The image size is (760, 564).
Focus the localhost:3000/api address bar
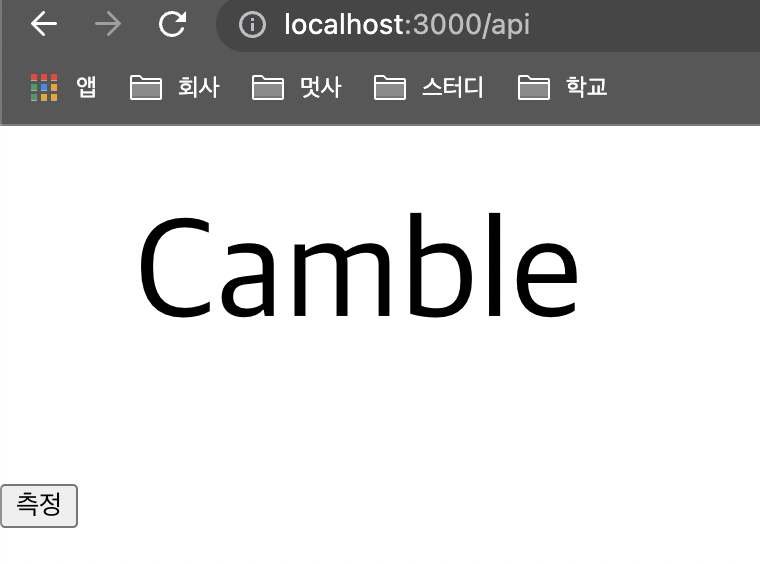click(x=490, y=24)
